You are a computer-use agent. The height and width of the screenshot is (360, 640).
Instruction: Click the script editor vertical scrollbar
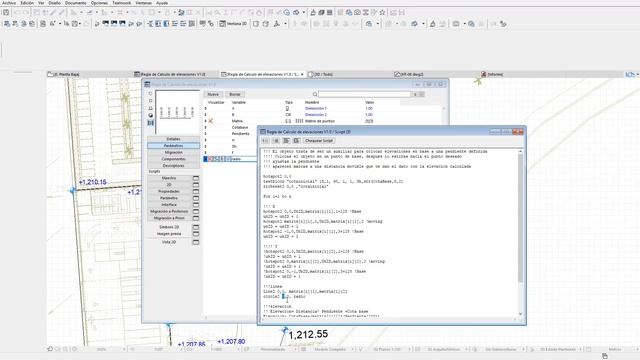(520, 233)
